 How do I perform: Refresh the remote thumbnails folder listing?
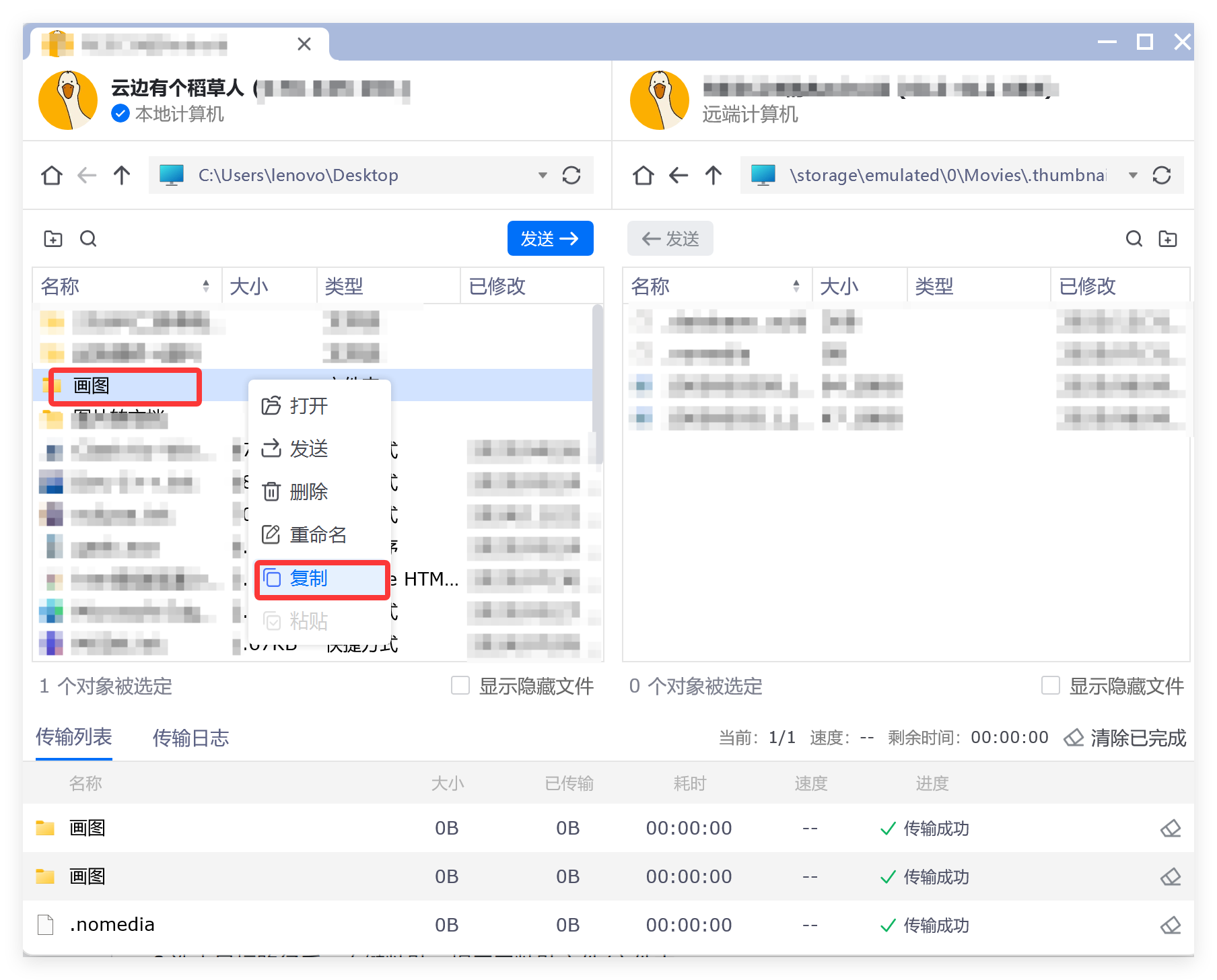pyautogui.click(x=1162, y=176)
